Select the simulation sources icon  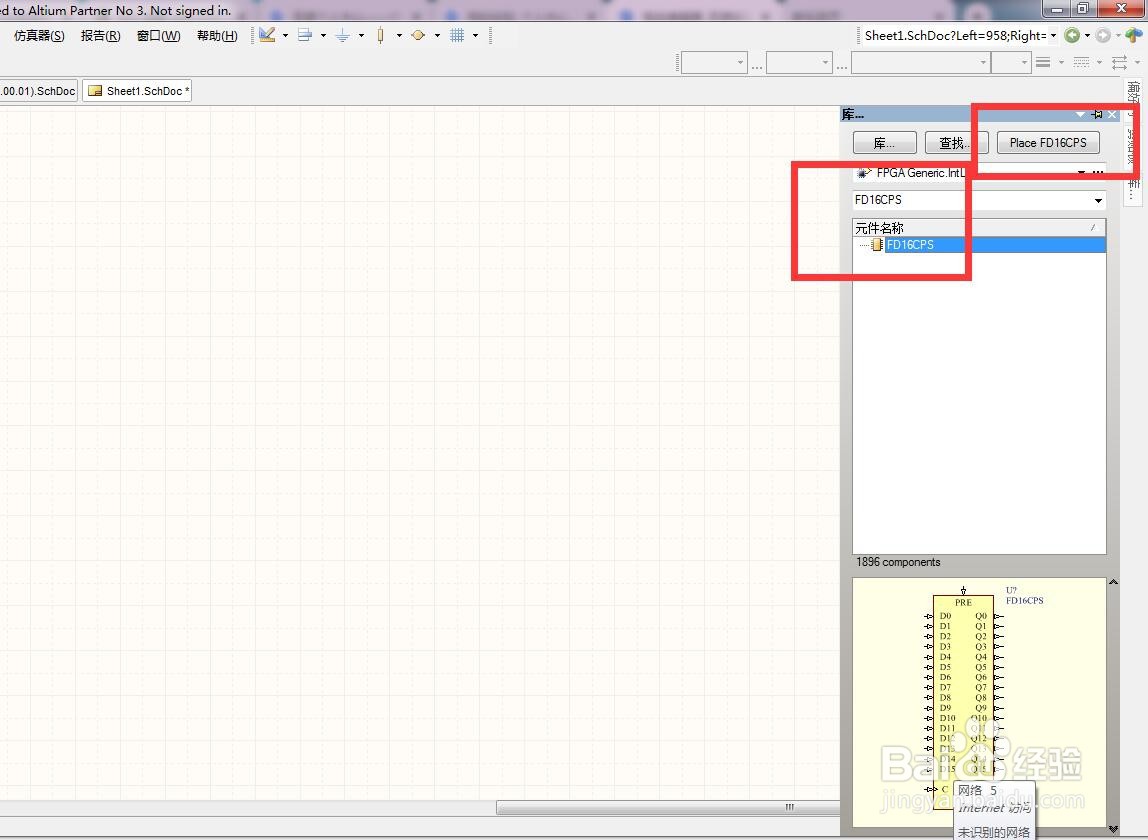418,34
